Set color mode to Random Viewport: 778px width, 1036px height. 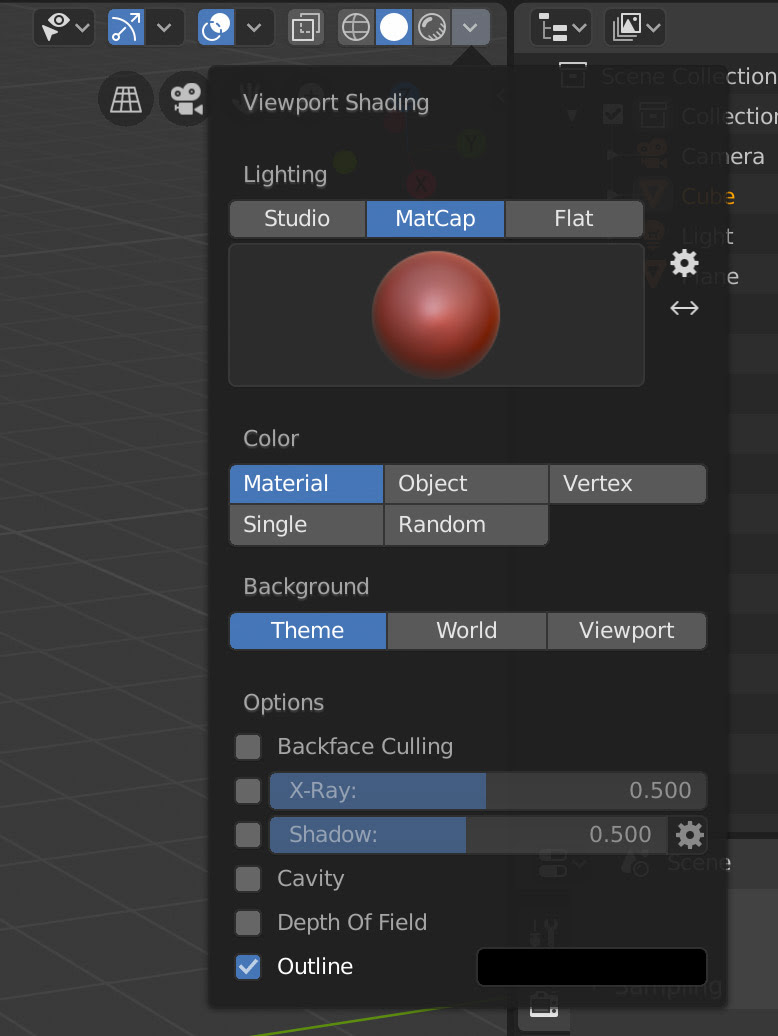point(466,525)
